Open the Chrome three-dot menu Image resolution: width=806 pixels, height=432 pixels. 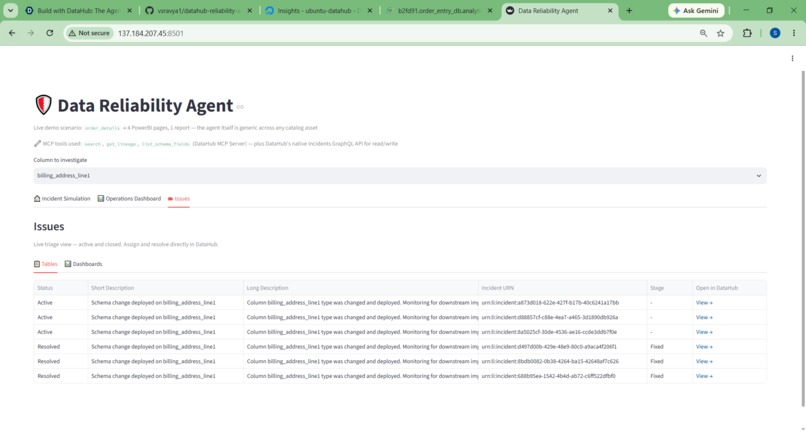(794, 33)
